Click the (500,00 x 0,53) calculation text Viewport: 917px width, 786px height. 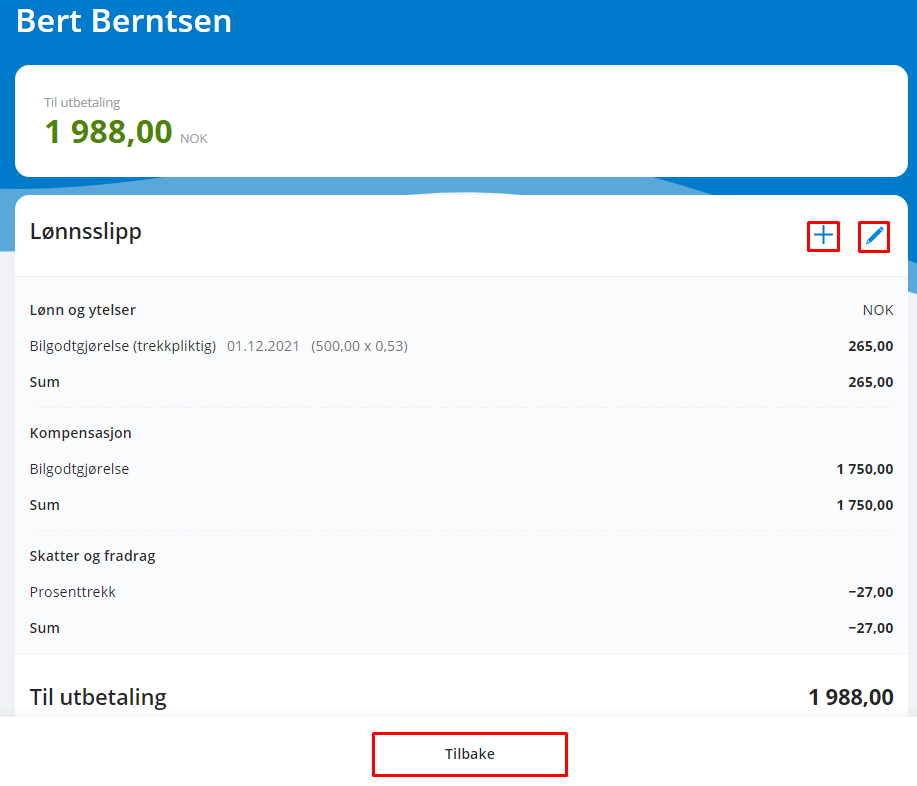click(360, 346)
